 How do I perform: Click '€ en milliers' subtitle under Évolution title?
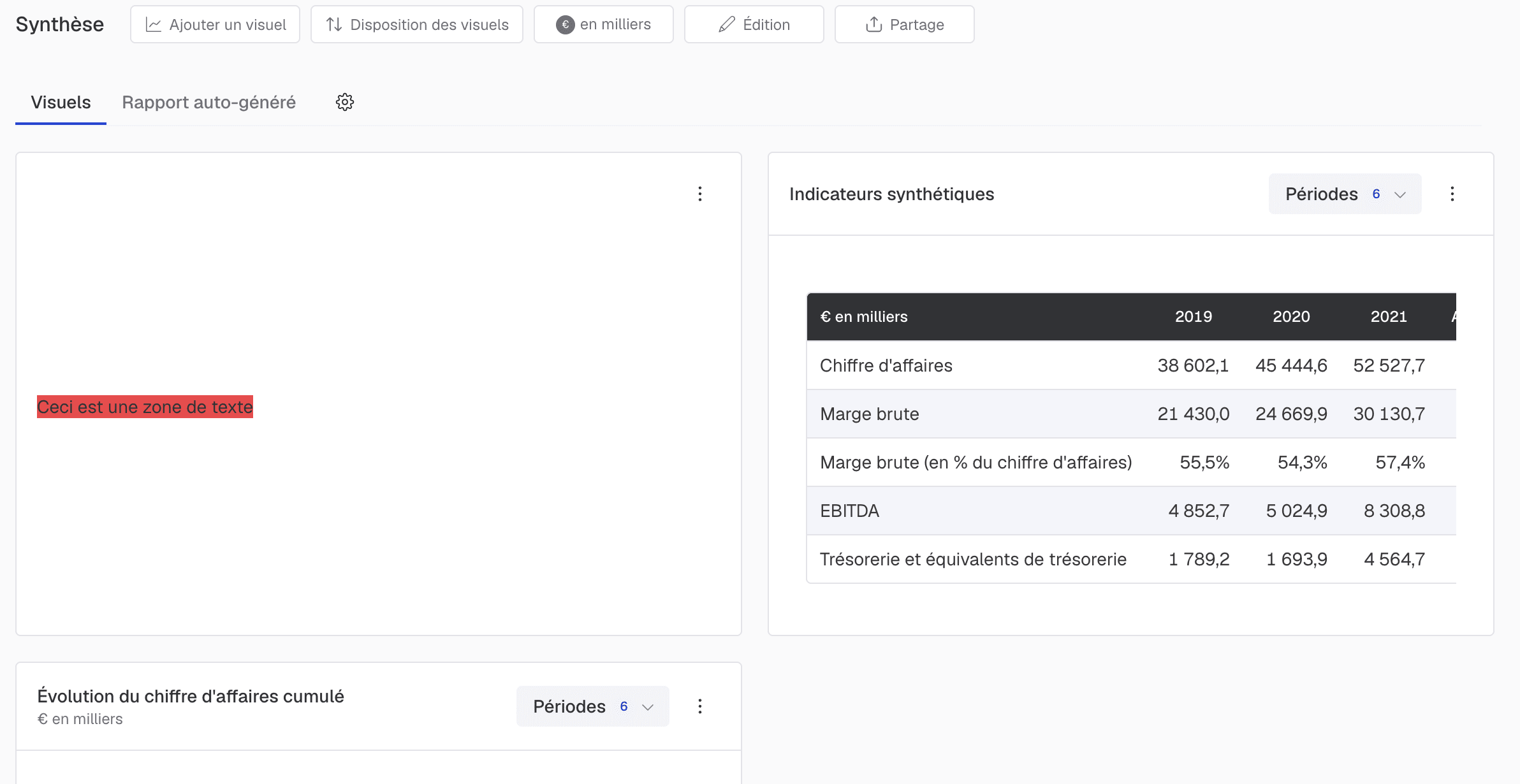[x=80, y=719]
